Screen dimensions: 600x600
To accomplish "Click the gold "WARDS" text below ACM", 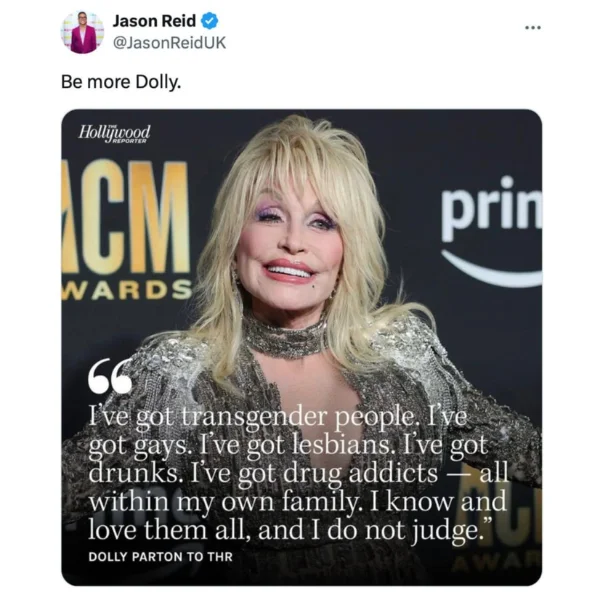I will [x=127, y=290].
